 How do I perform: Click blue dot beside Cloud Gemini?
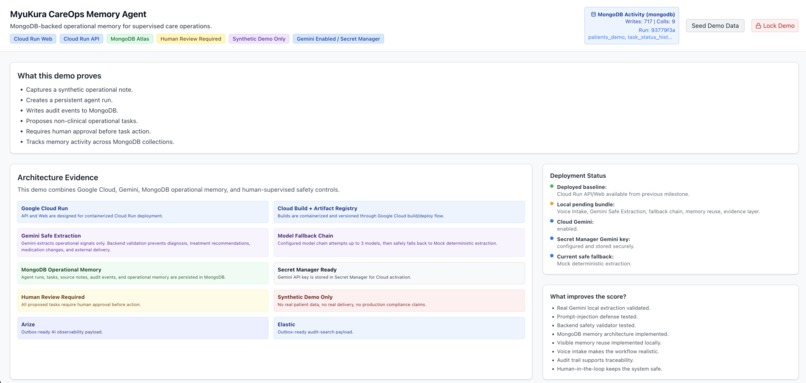click(552, 221)
